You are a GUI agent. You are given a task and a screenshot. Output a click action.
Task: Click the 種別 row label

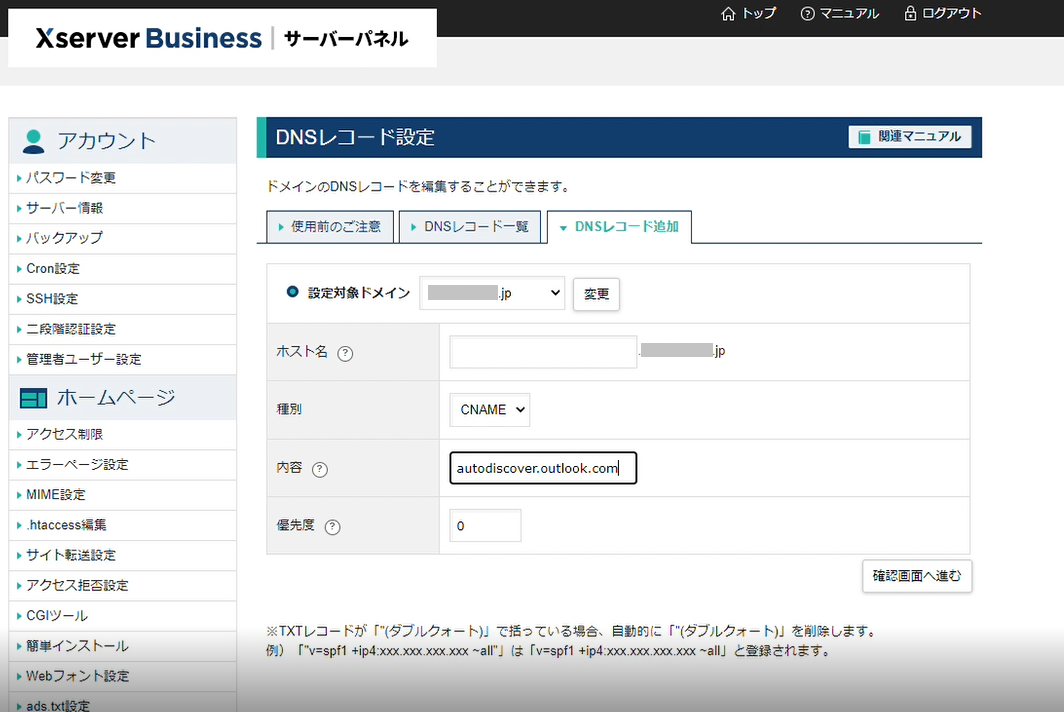pos(289,410)
